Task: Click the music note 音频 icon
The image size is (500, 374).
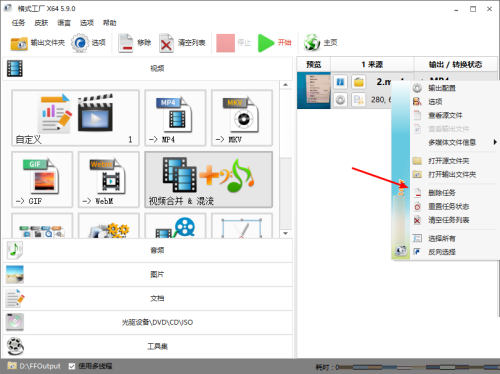Action: click(x=15, y=250)
